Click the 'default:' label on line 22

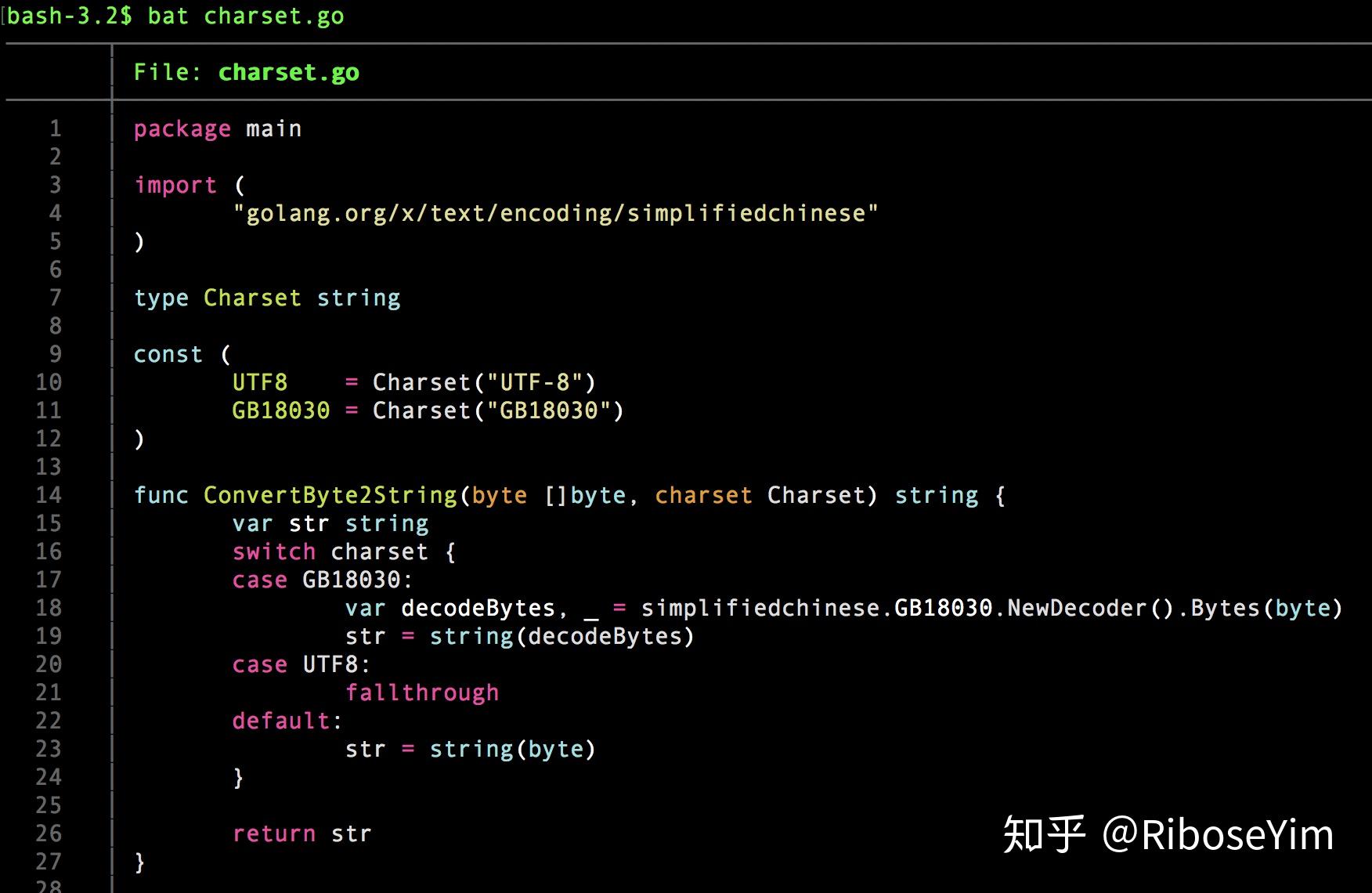click(287, 721)
